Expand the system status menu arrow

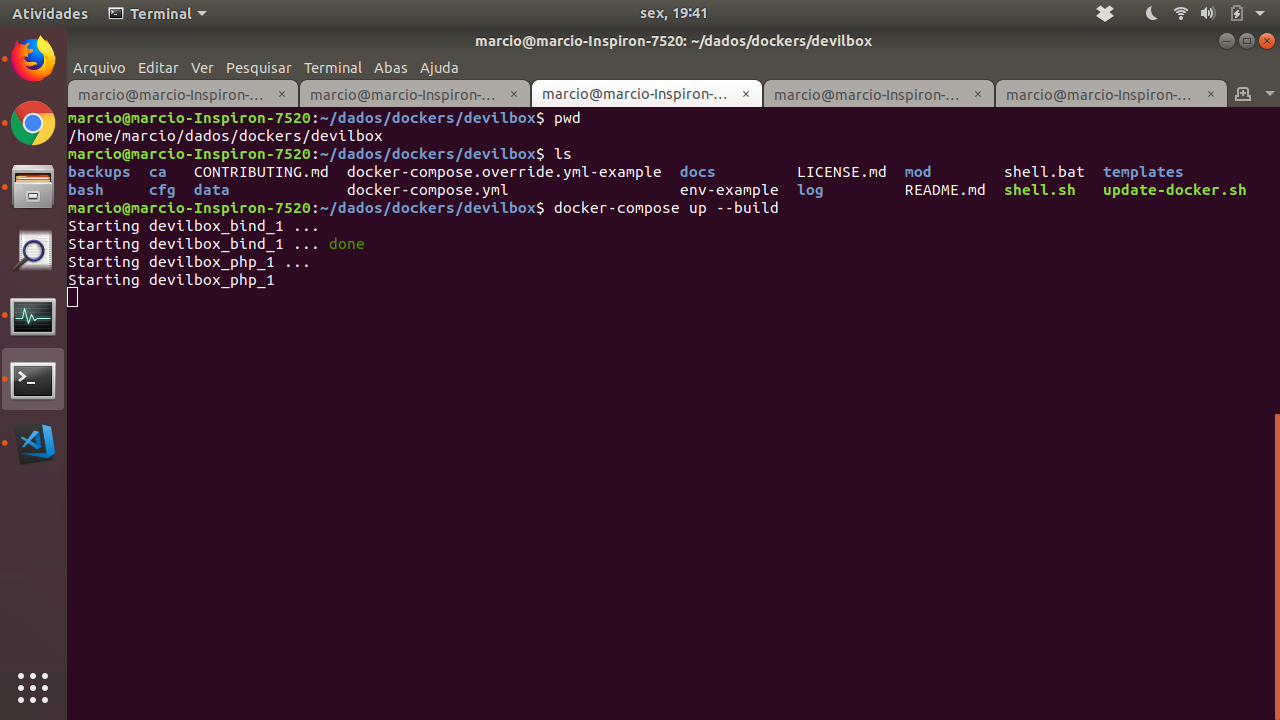pos(1258,14)
